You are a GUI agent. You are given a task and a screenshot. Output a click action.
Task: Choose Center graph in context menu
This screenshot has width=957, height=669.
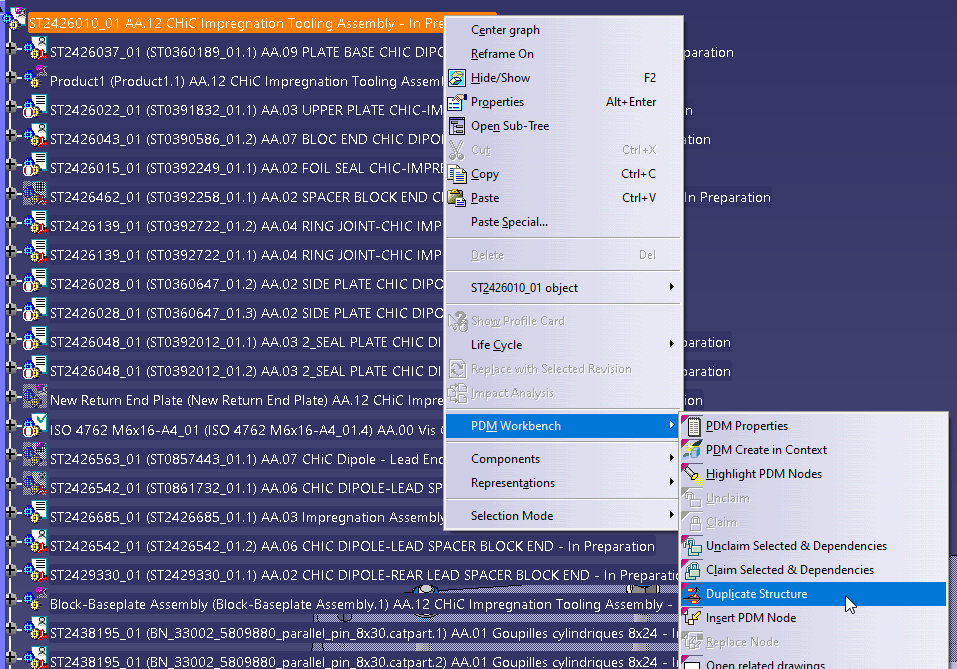coord(505,30)
